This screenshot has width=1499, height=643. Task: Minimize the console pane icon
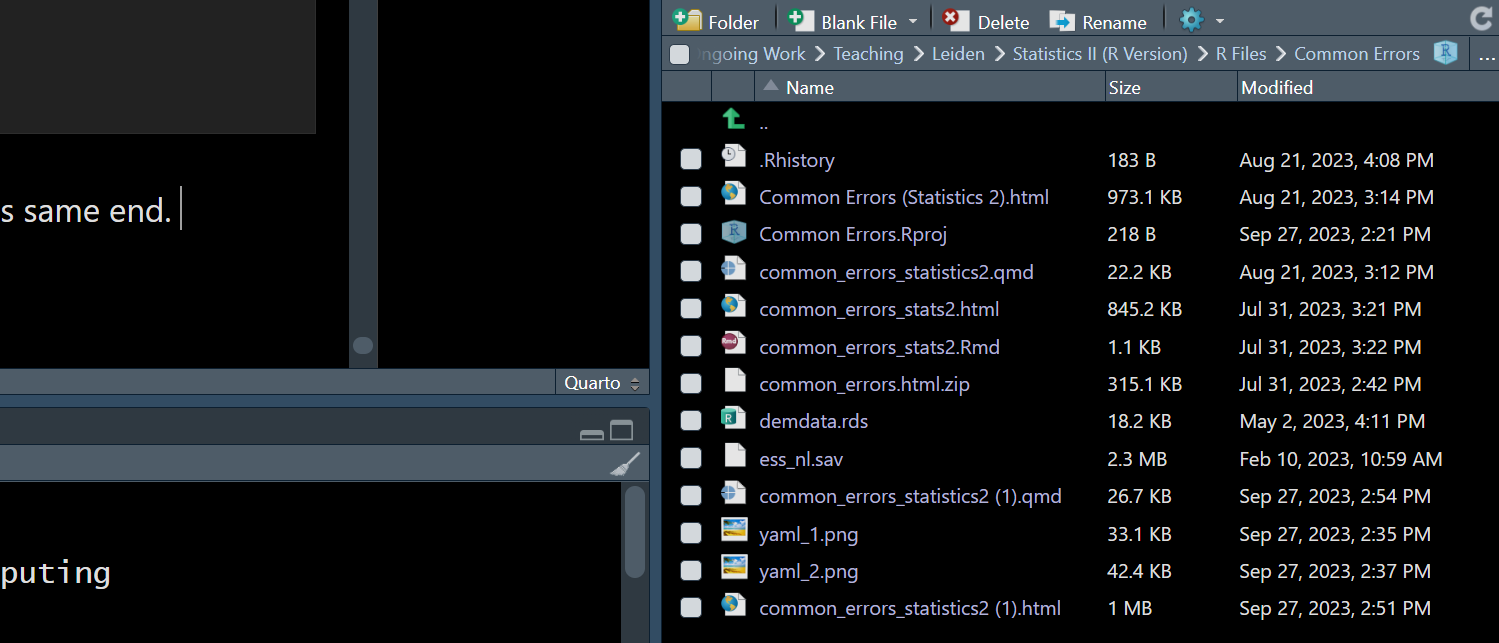point(592,433)
